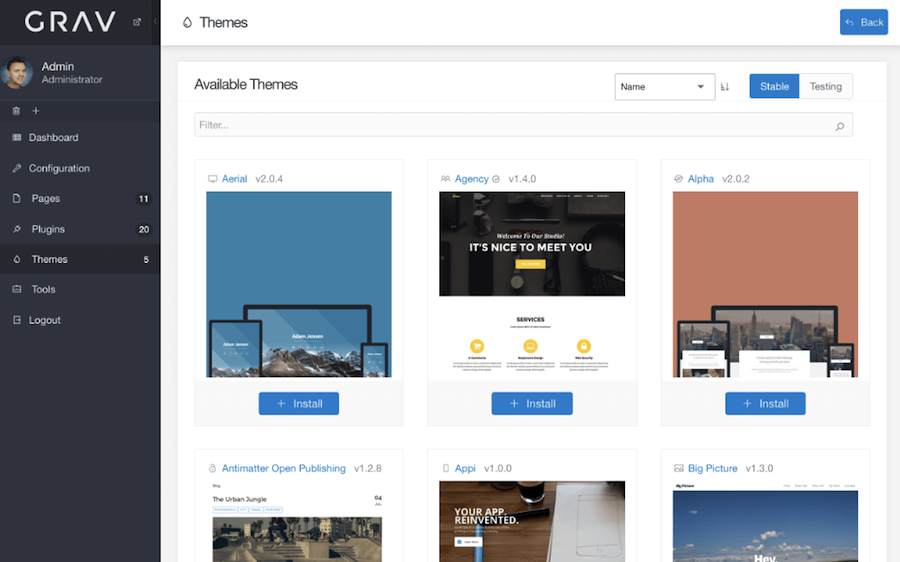Click the phone icon beside Appi

(x=445, y=468)
